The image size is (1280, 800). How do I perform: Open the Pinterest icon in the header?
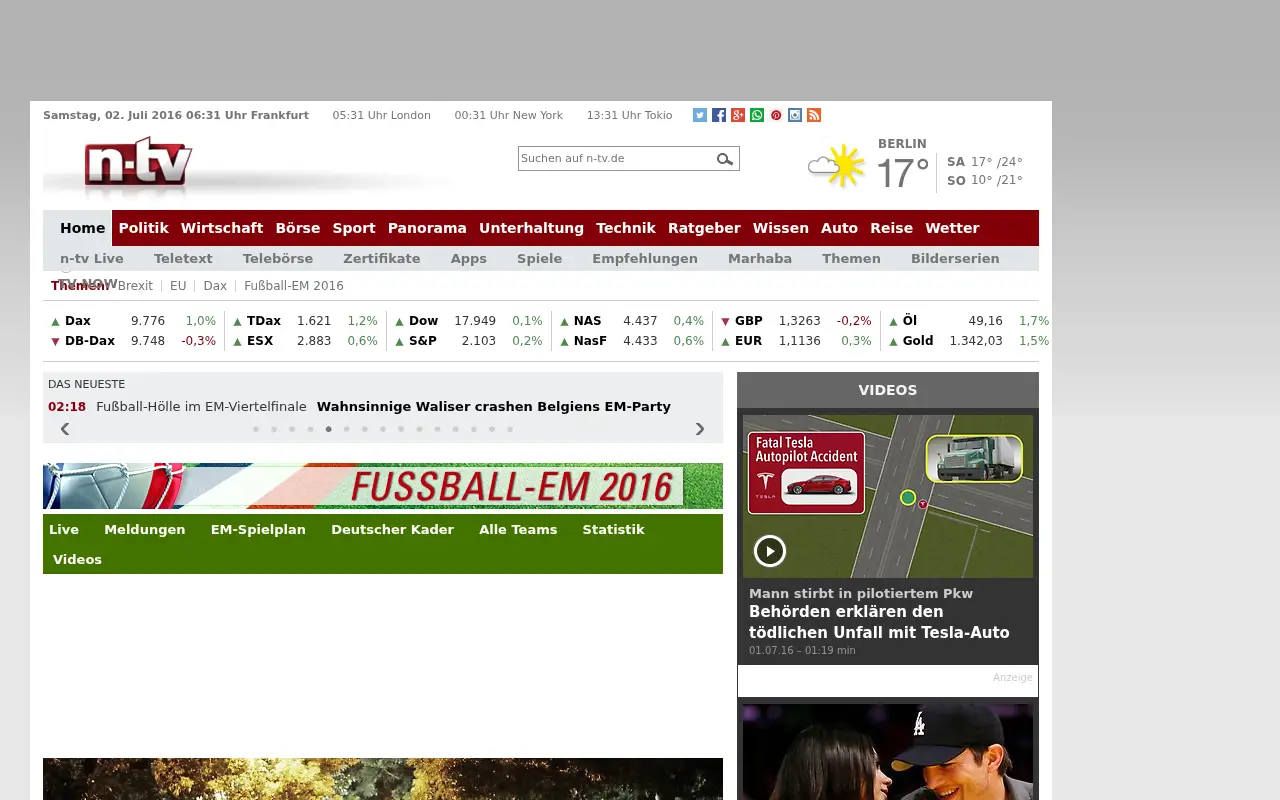click(x=776, y=115)
